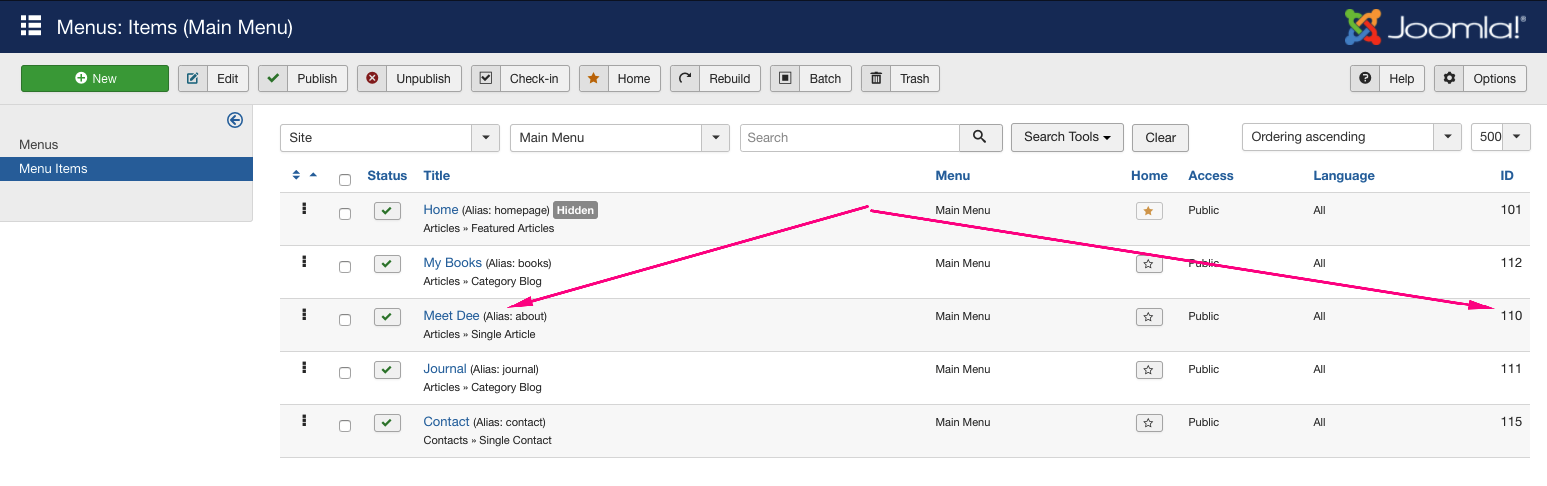1547x486 pixels.
Task: Click the search magnifier icon button
Action: tap(980, 137)
